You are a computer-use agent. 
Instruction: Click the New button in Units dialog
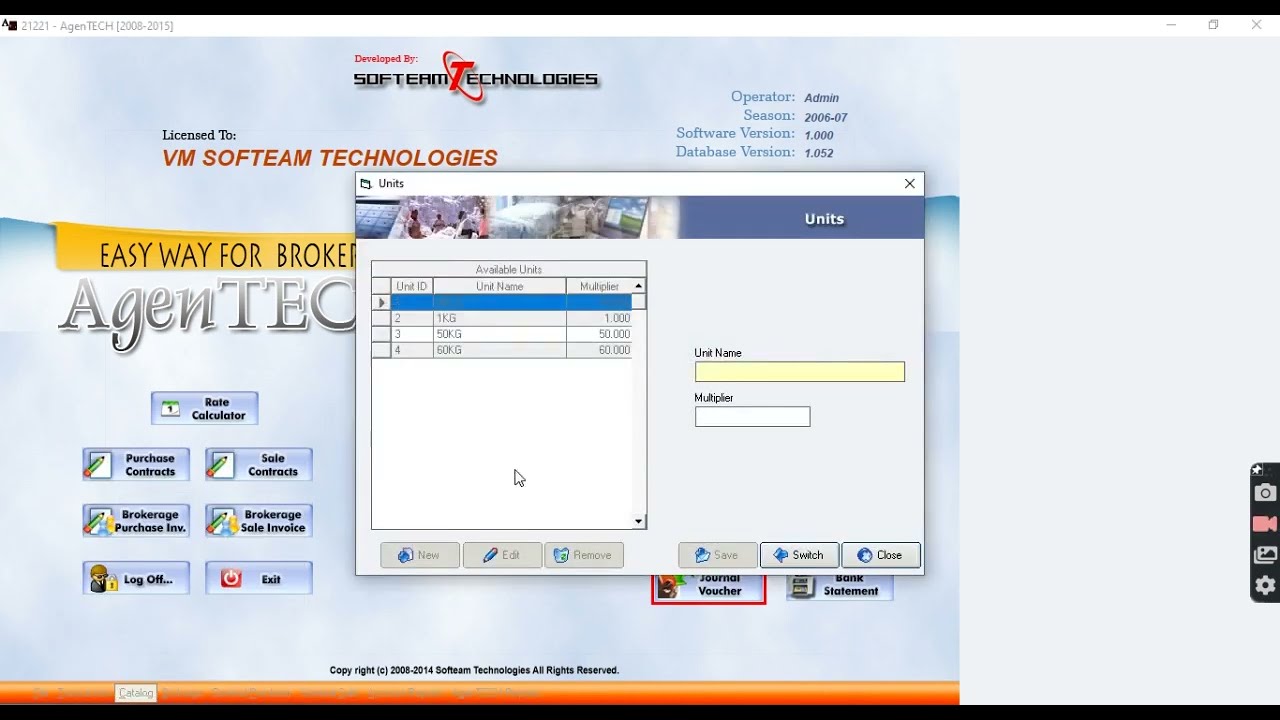click(x=420, y=555)
